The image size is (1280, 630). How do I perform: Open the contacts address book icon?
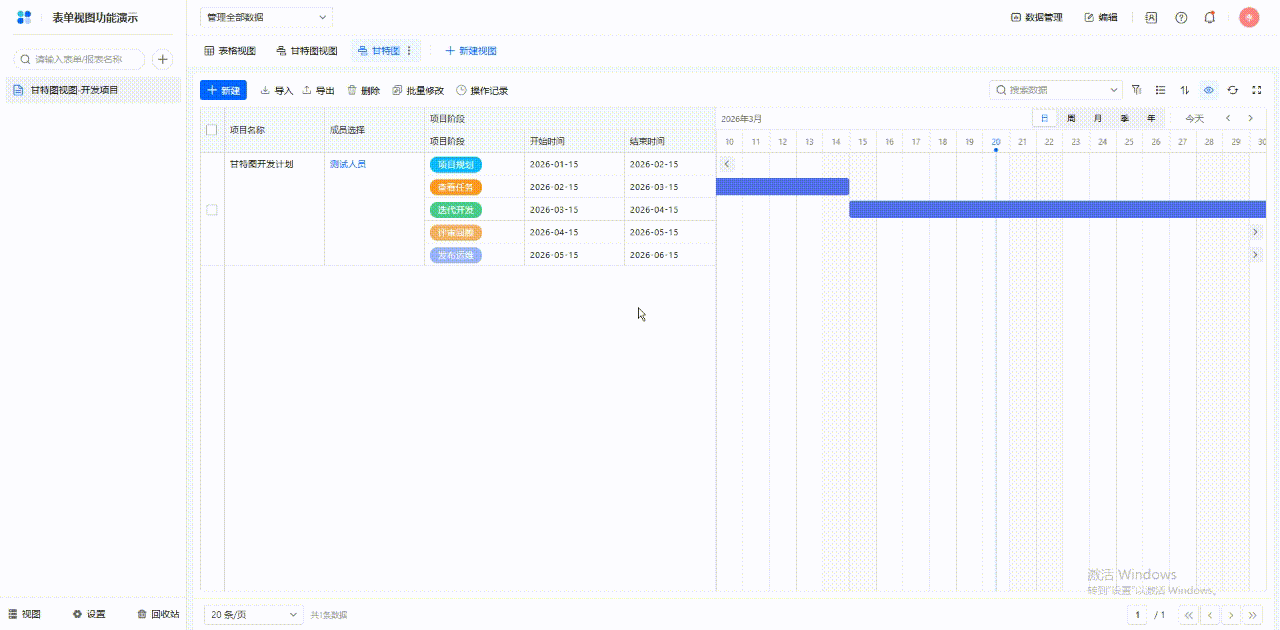(x=1151, y=17)
